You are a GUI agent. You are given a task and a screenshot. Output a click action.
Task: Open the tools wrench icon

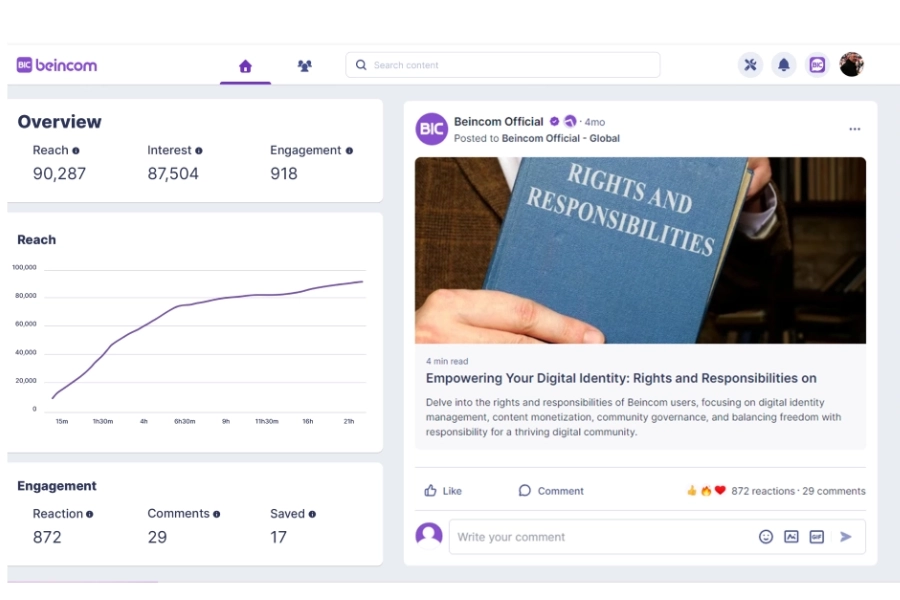pyautogui.click(x=750, y=65)
